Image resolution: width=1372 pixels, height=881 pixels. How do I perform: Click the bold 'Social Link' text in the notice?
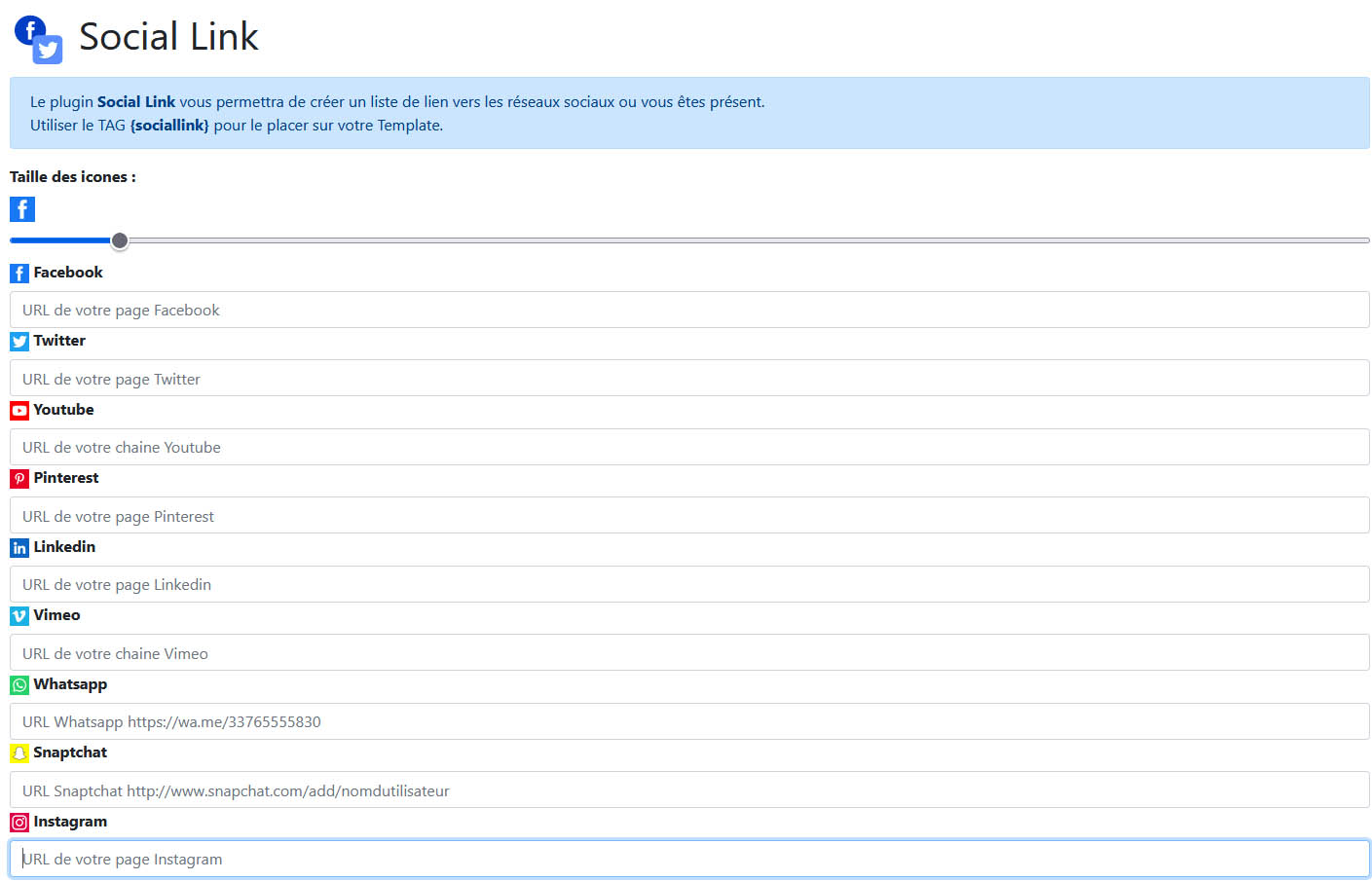pos(136,102)
